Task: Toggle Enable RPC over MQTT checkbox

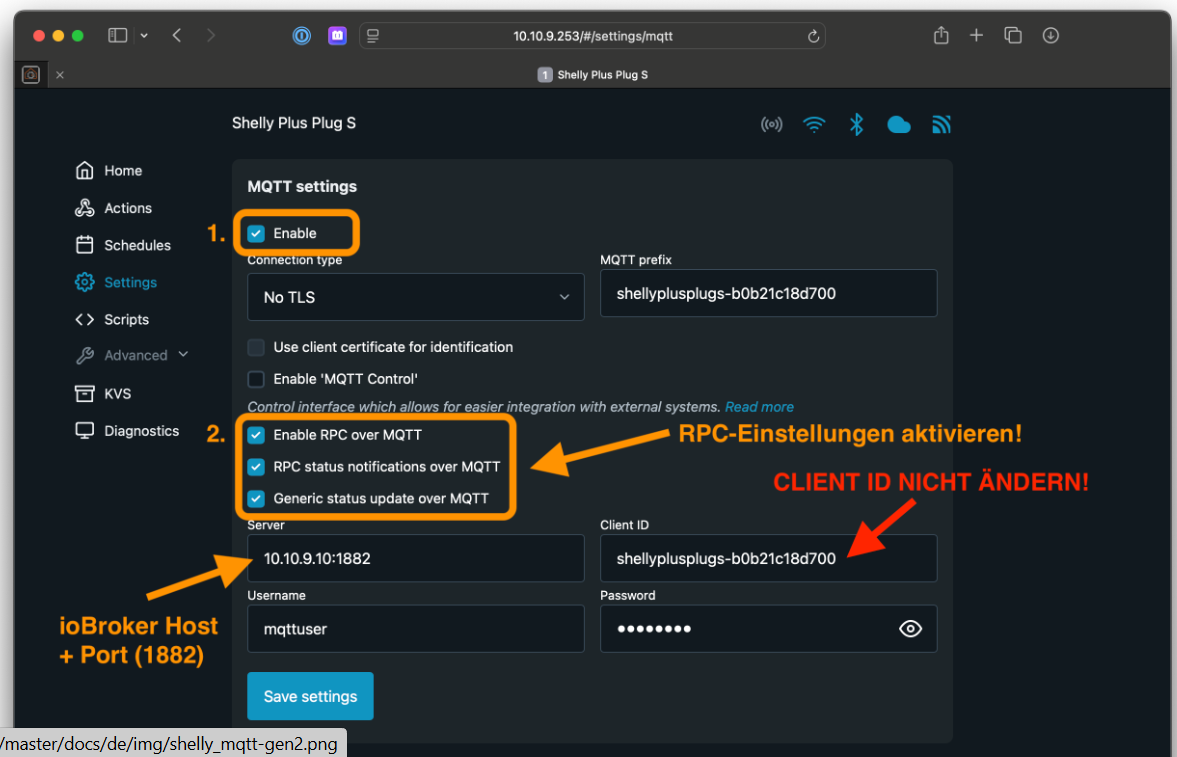Action: pyautogui.click(x=256, y=435)
